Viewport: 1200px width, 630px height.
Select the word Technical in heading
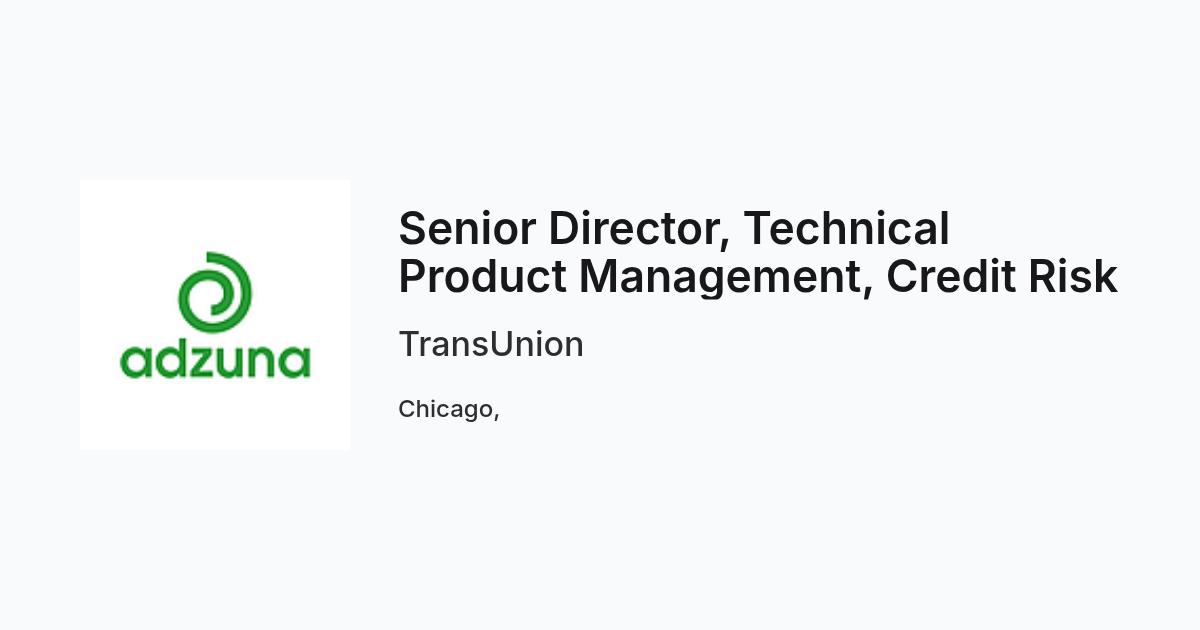coord(846,228)
